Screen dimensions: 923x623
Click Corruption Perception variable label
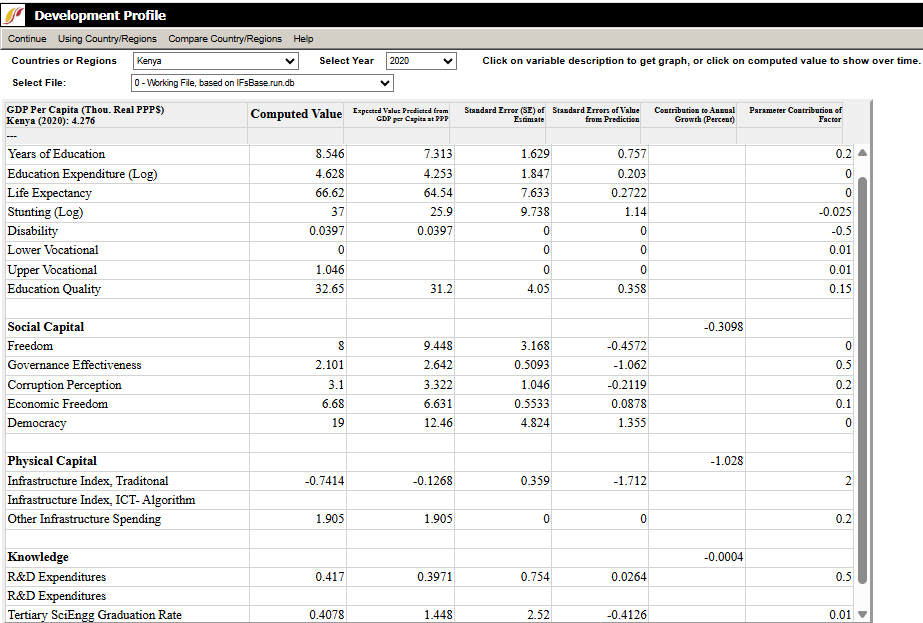coord(64,385)
